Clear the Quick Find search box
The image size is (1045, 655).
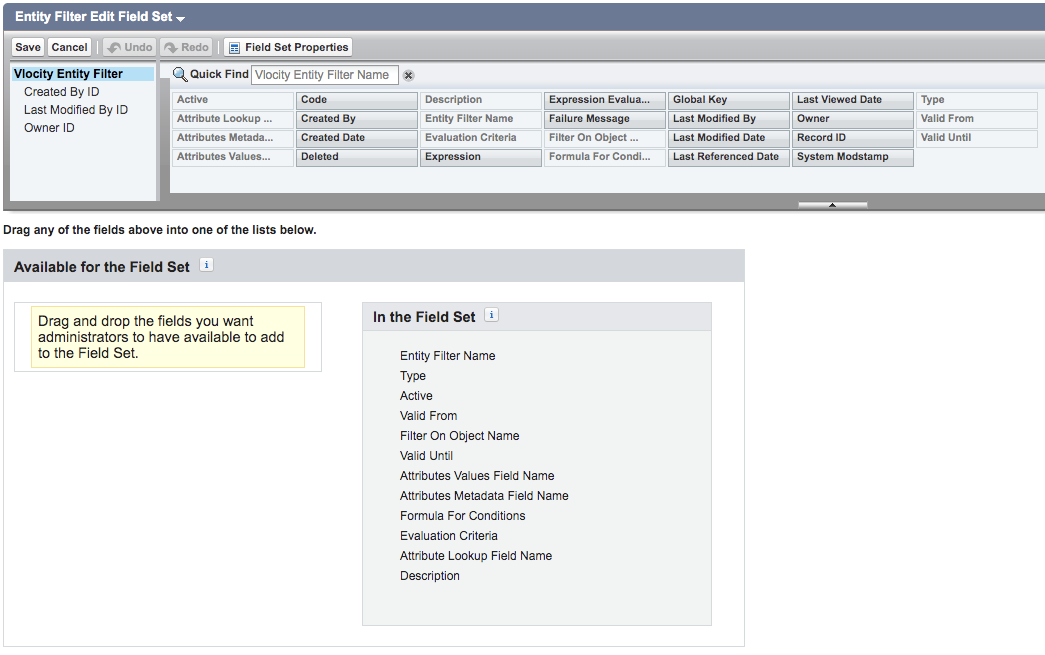pyautogui.click(x=409, y=75)
